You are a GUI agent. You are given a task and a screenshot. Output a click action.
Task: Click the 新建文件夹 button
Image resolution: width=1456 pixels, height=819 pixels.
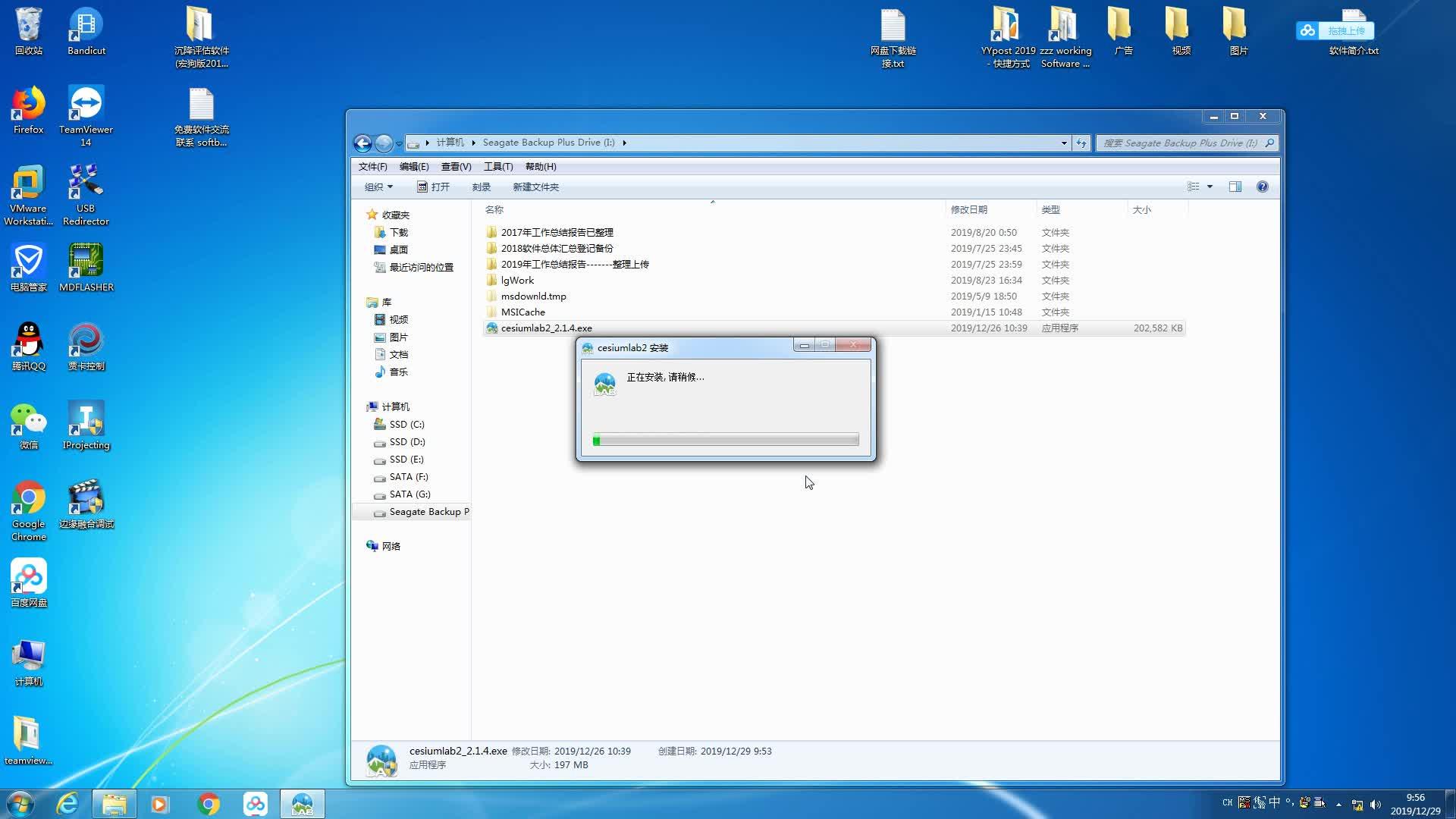coord(535,187)
